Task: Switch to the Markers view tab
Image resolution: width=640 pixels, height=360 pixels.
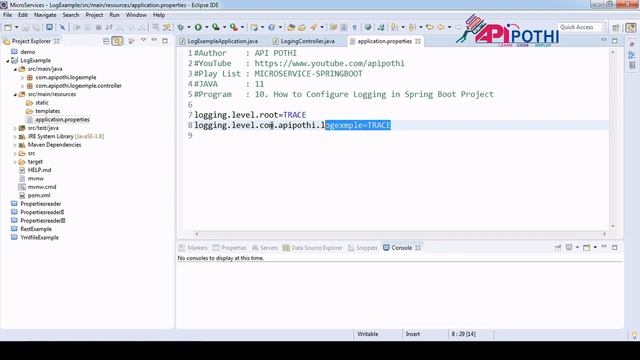Action: 193,248
